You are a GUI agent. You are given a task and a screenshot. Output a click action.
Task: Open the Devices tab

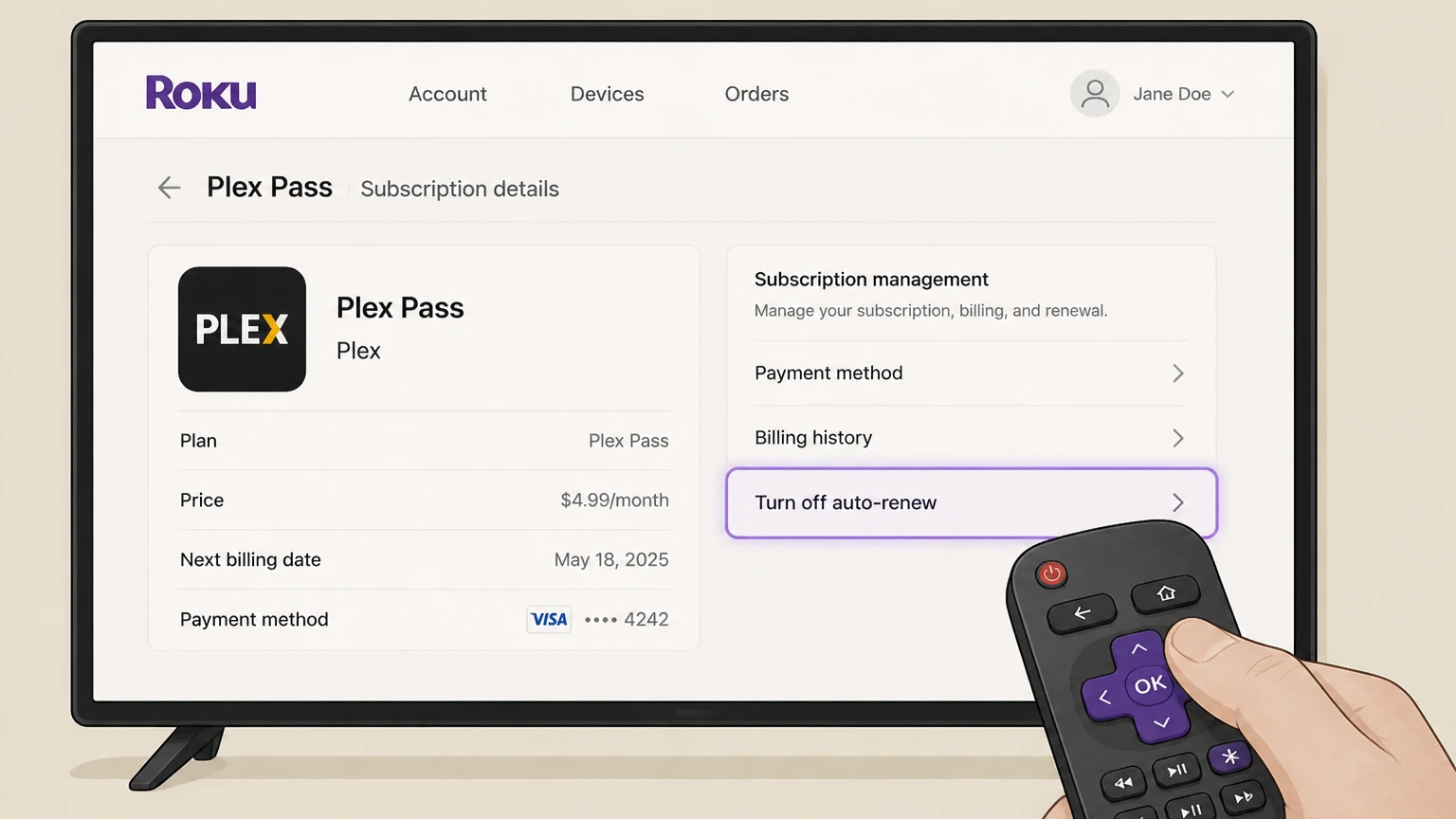click(x=607, y=94)
